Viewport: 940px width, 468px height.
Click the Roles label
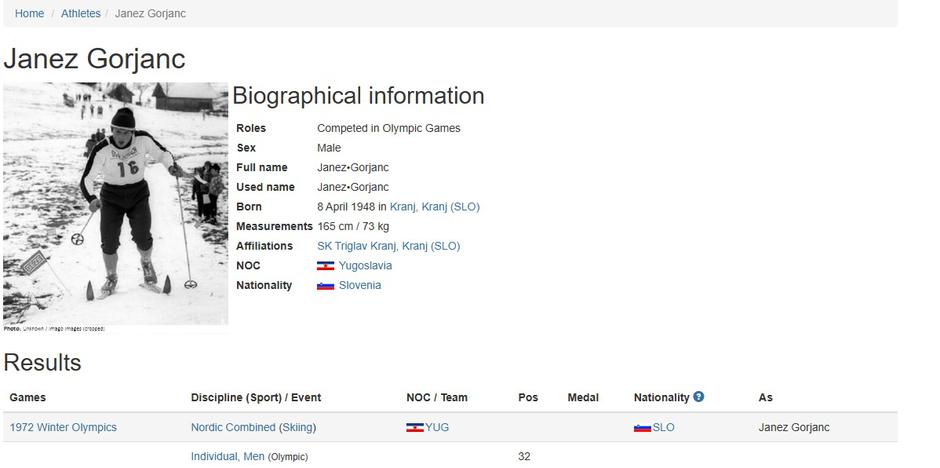tap(251, 128)
